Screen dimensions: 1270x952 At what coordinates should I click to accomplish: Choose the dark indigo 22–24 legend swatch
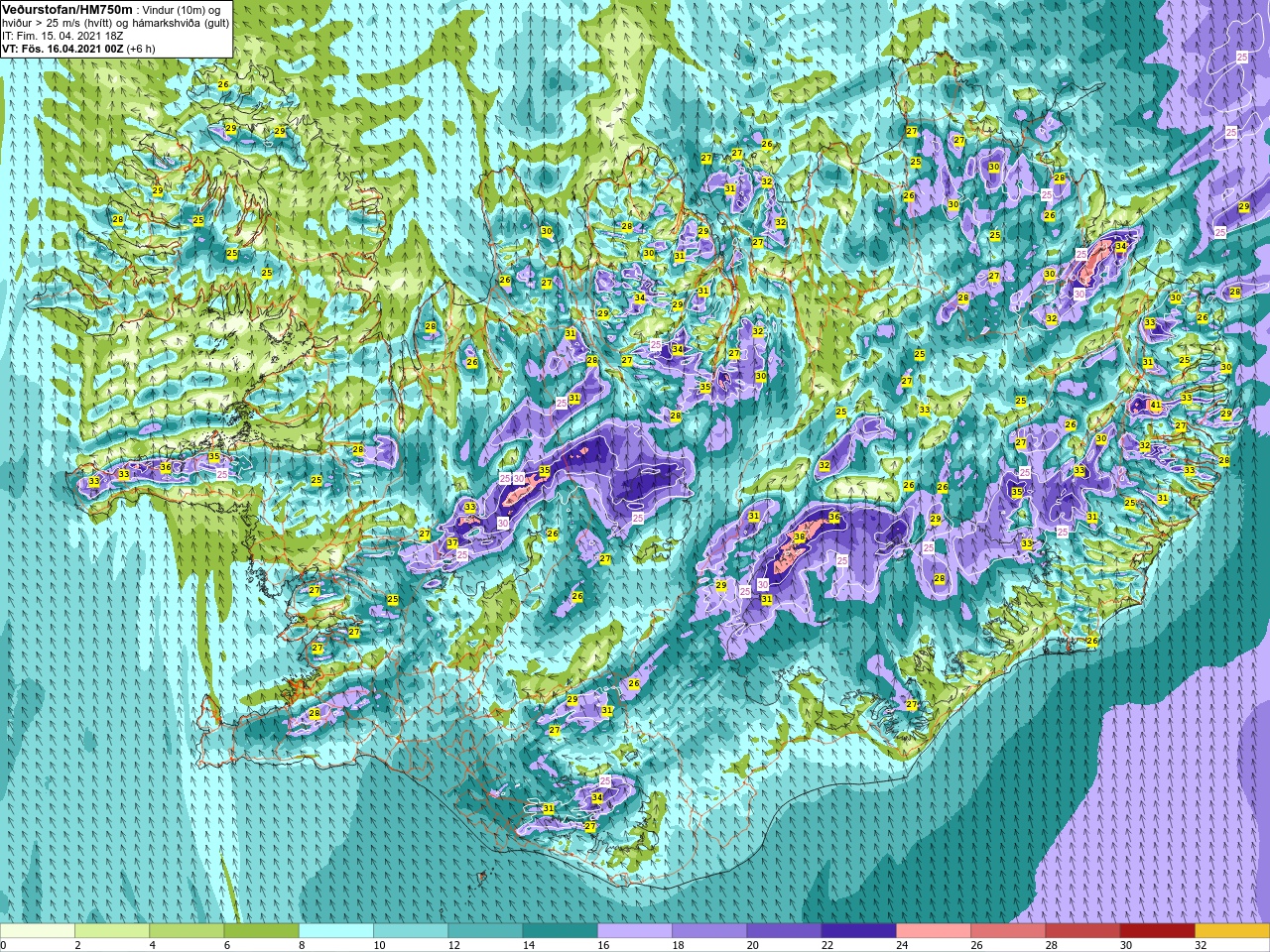858,930
